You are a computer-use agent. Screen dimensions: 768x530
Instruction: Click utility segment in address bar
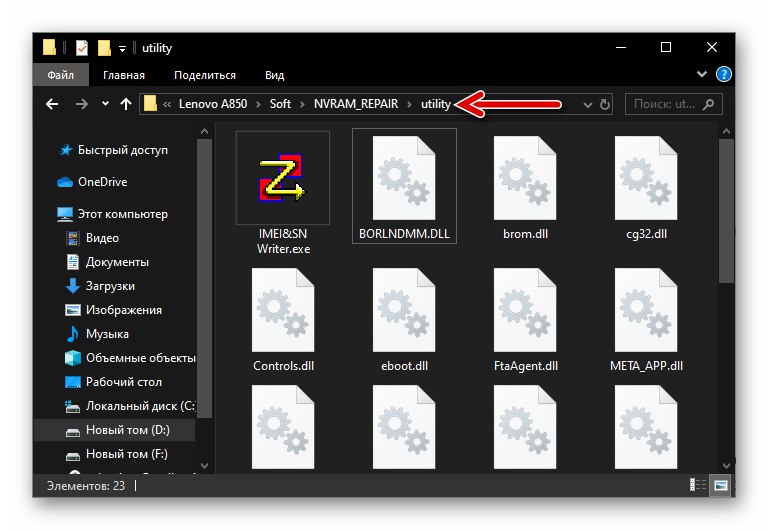[435, 104]
